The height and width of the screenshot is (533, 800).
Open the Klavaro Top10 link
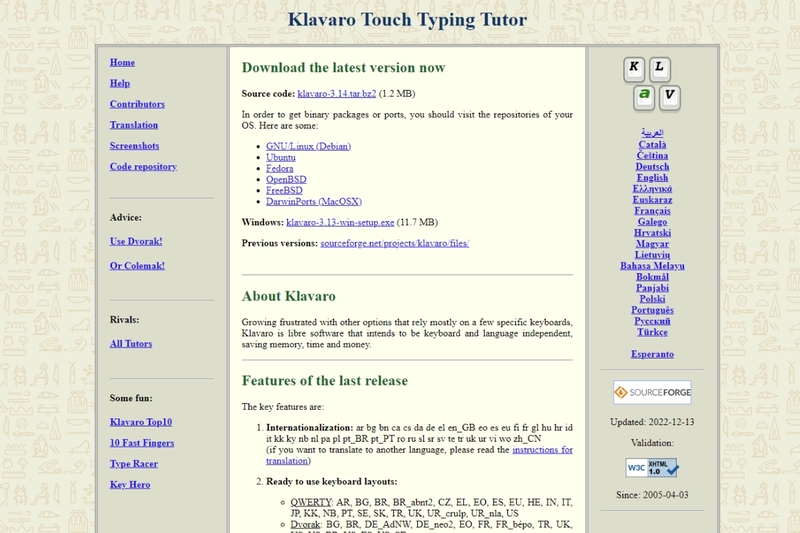pos(141,422)
